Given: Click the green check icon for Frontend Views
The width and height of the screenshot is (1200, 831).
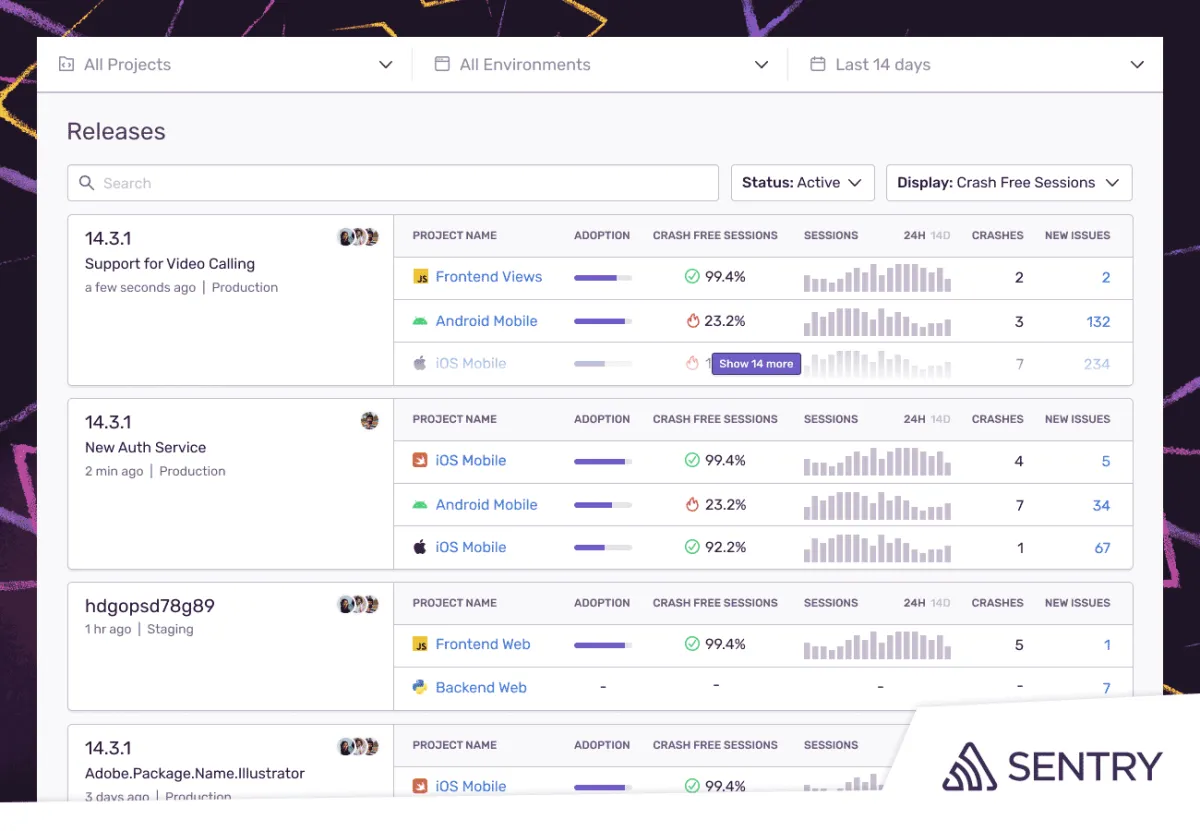Looking at the screenshot, I should coord(692,277).
